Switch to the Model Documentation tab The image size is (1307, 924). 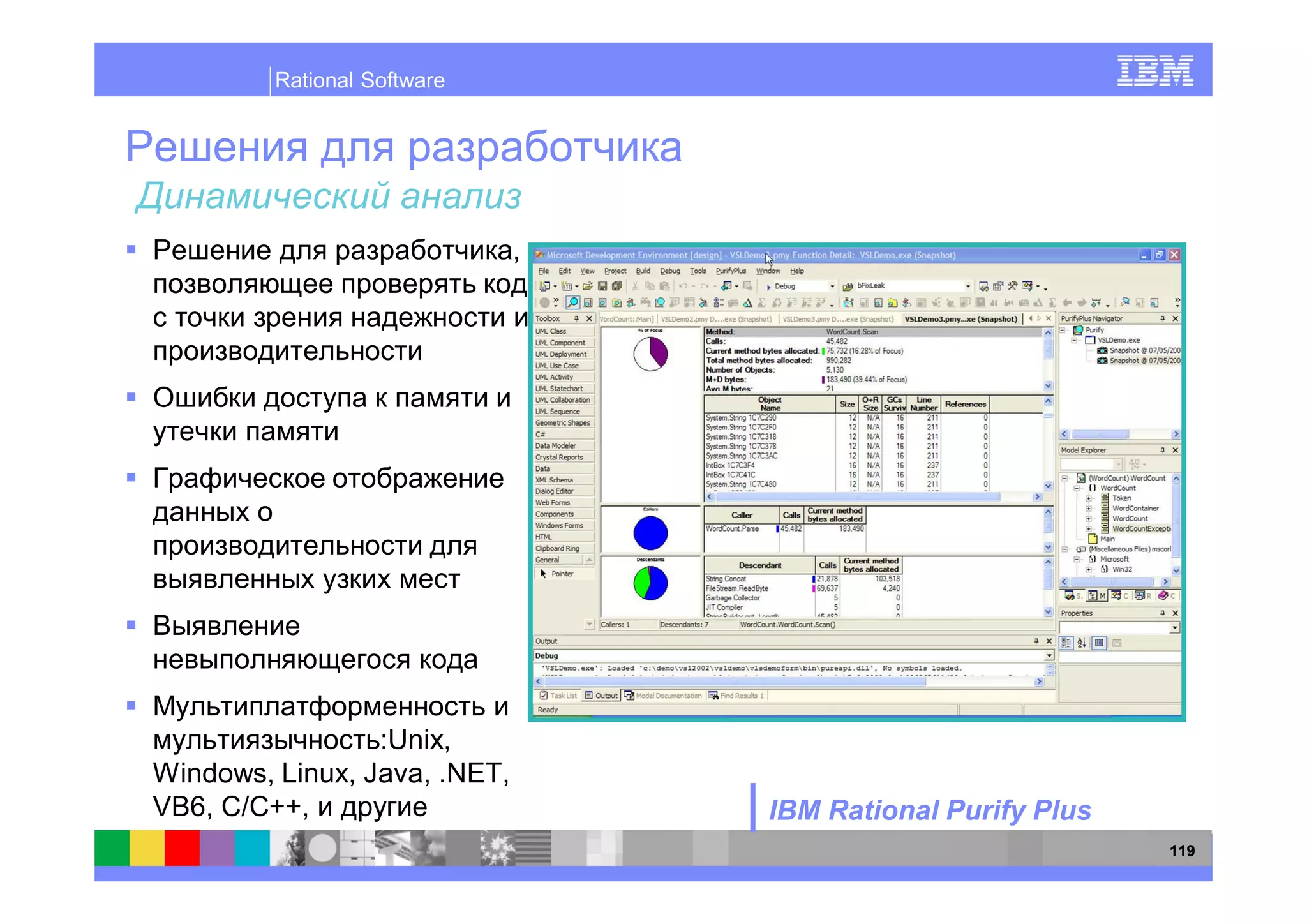pyautogui.click(x=663, y=696)
